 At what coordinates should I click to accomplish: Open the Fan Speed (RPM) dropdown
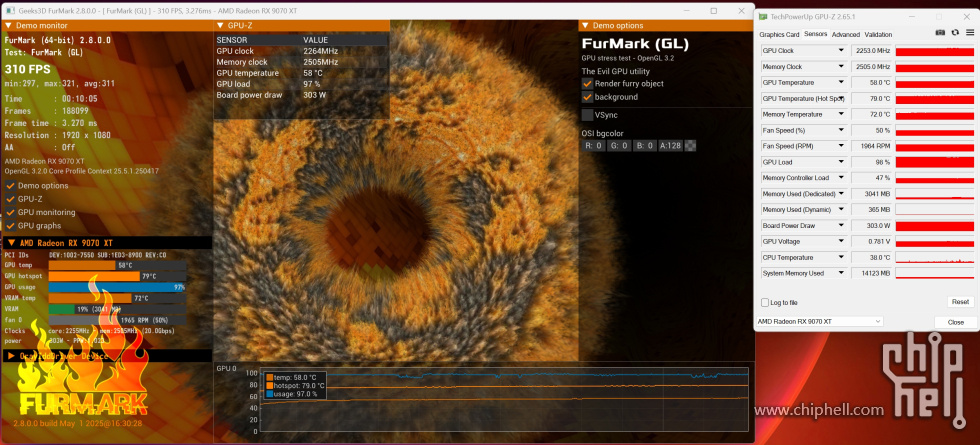[x=841, y=146]
